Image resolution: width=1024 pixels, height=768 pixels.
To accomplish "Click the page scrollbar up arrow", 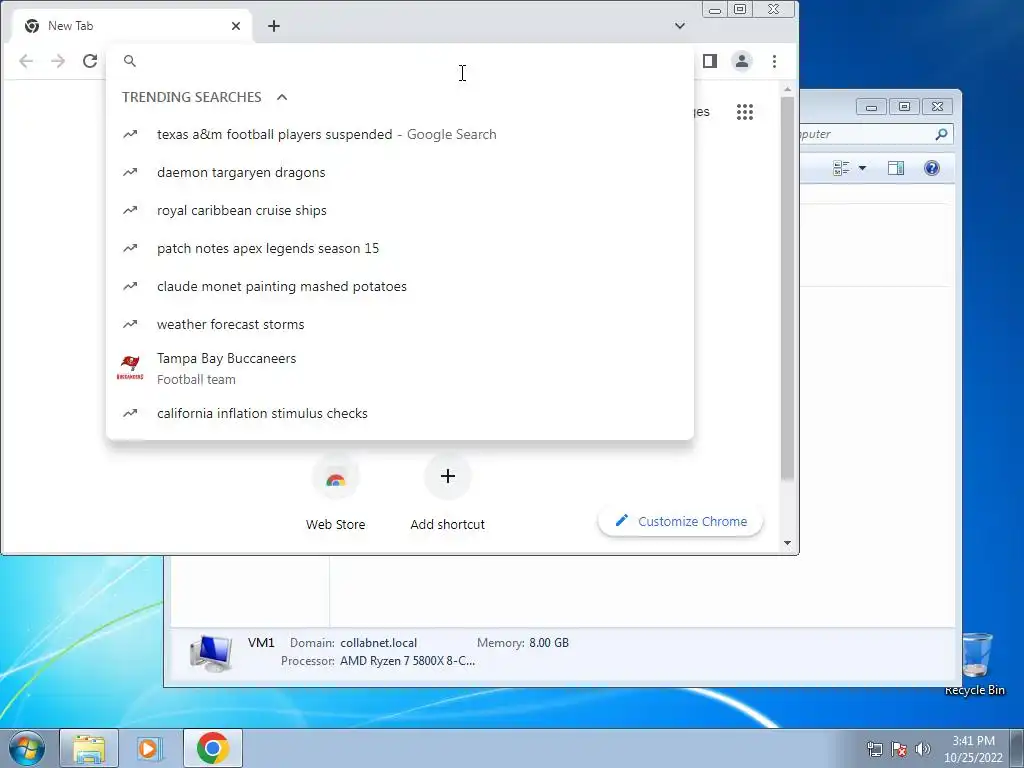I will 788,89.
